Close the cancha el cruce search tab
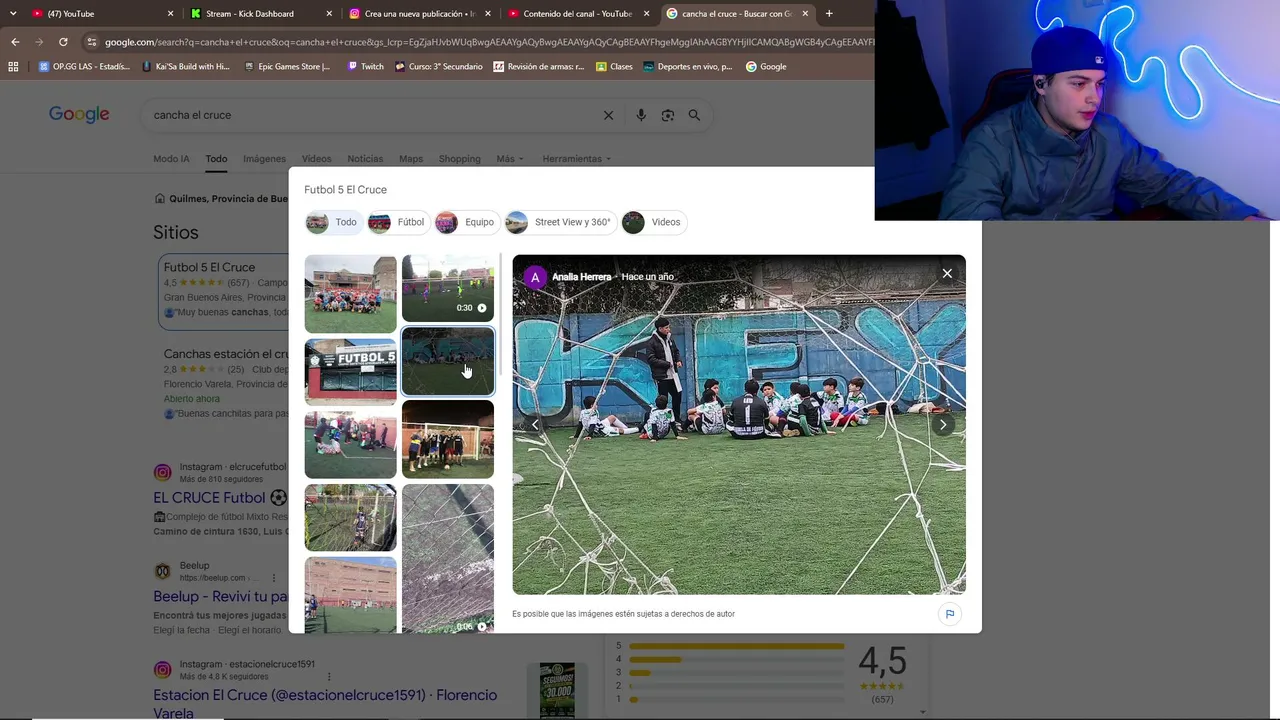The height and width of the screenshot is (720, 1280). tap(805, 14)
